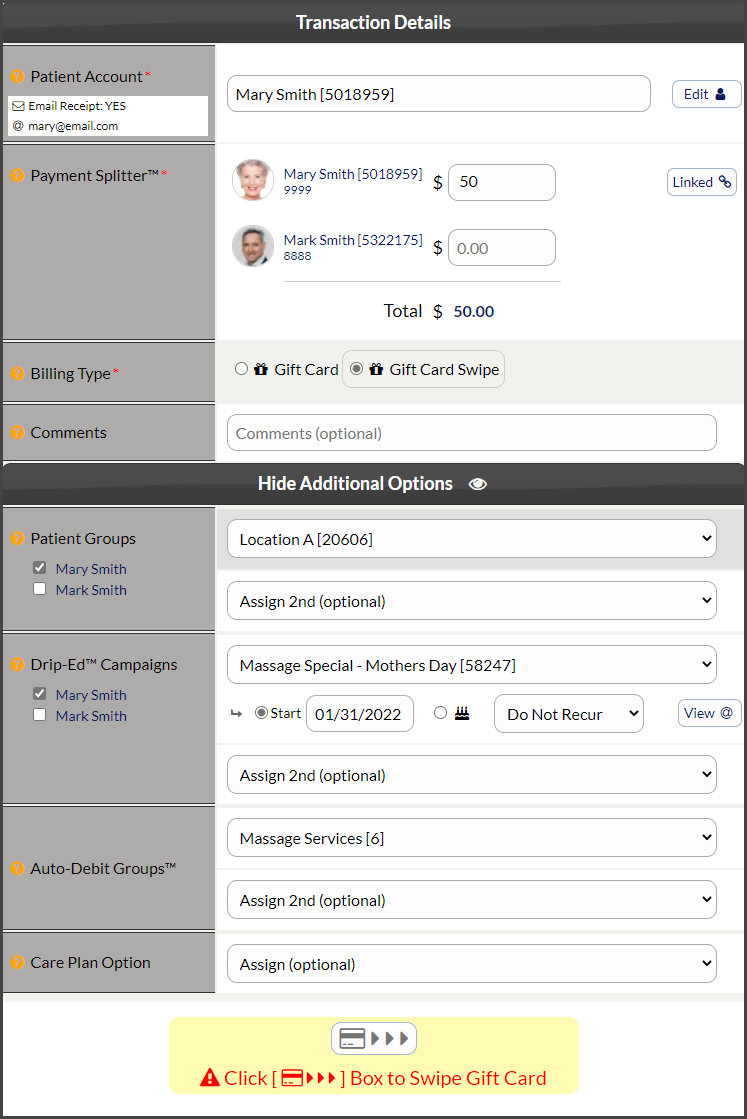Click the Payment Splitter help icon

(x=17, y=175)
